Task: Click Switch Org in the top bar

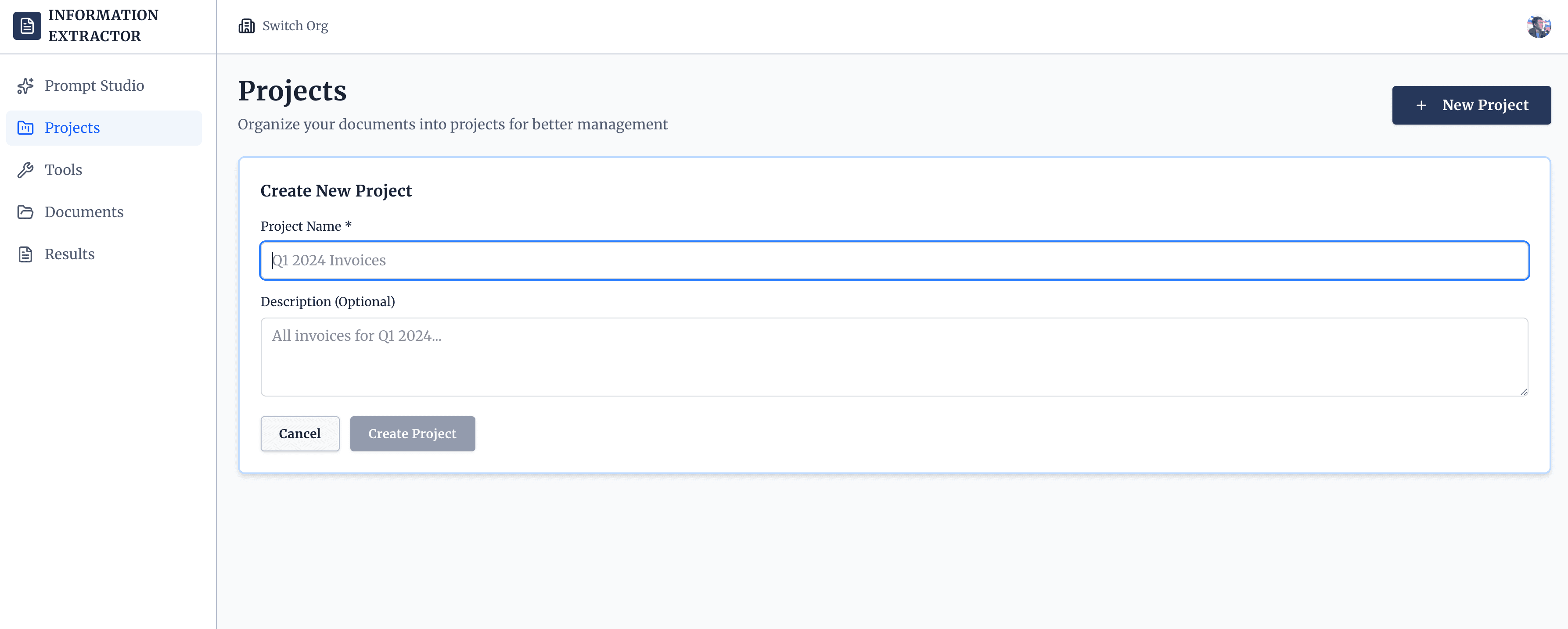Action: point(295,25)
